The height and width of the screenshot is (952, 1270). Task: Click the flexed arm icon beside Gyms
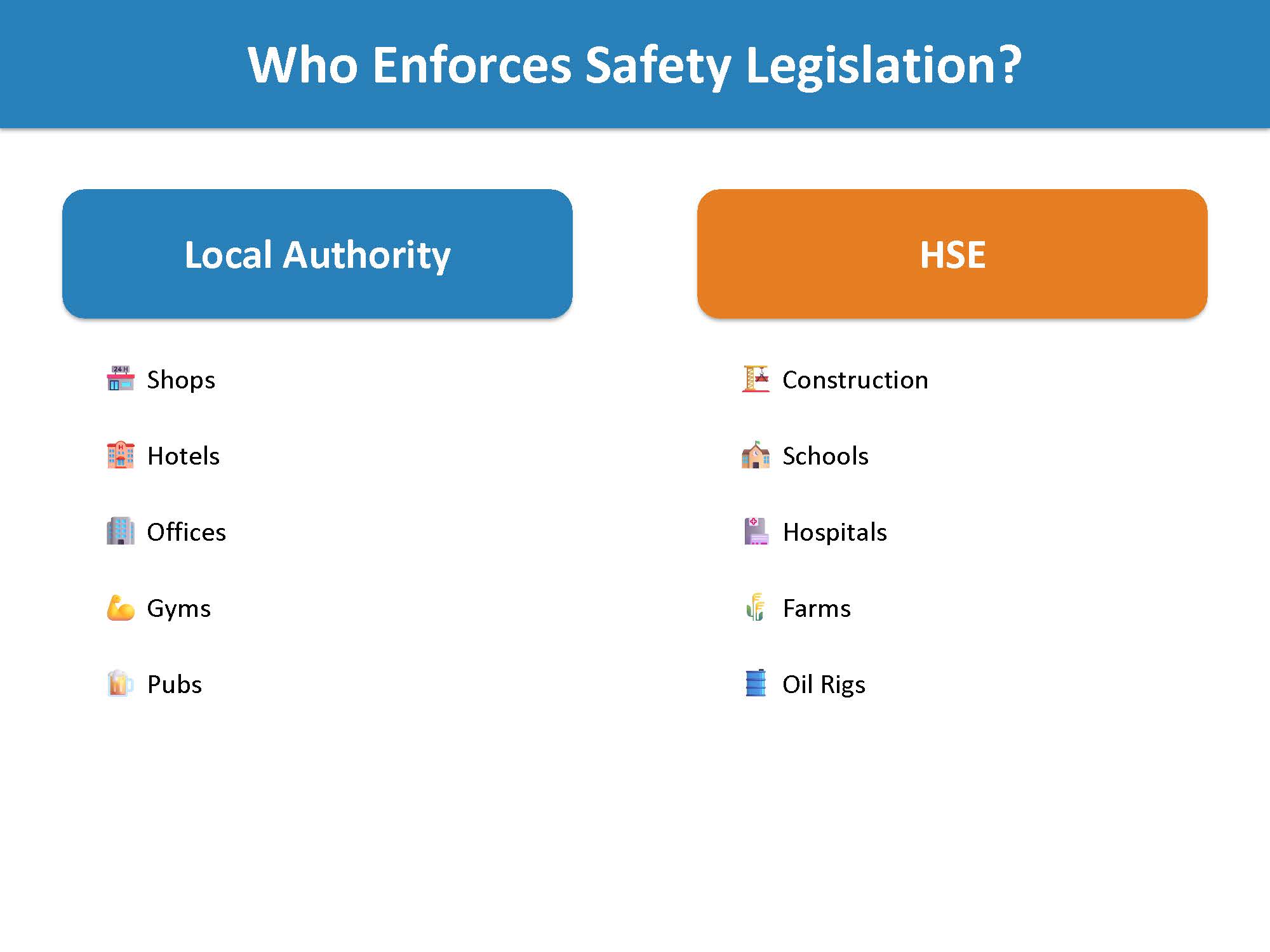(121, 608)
